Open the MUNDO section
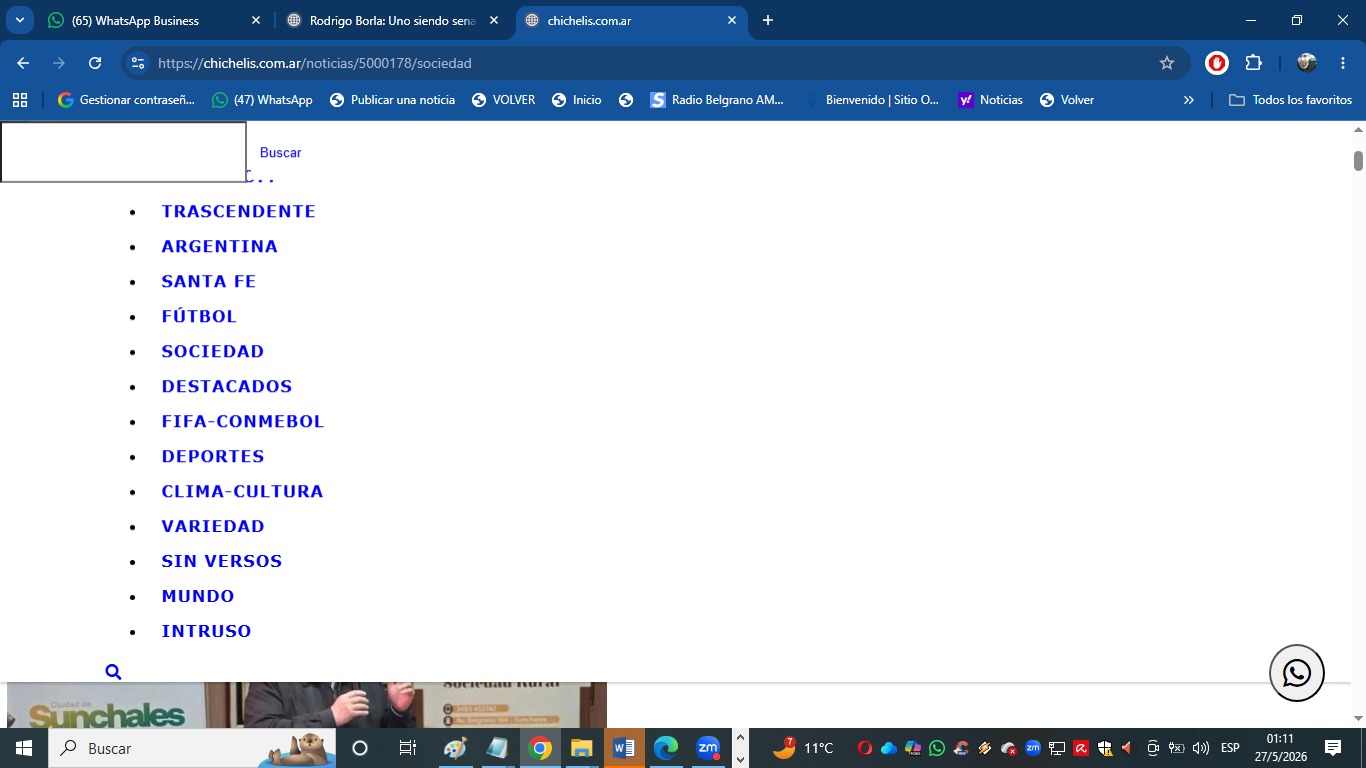 (x=198, y=596)
